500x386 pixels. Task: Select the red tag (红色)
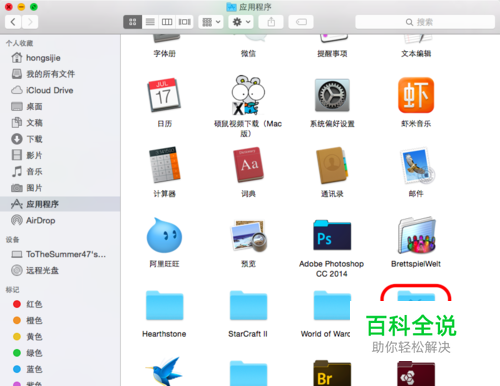[60, 304]
